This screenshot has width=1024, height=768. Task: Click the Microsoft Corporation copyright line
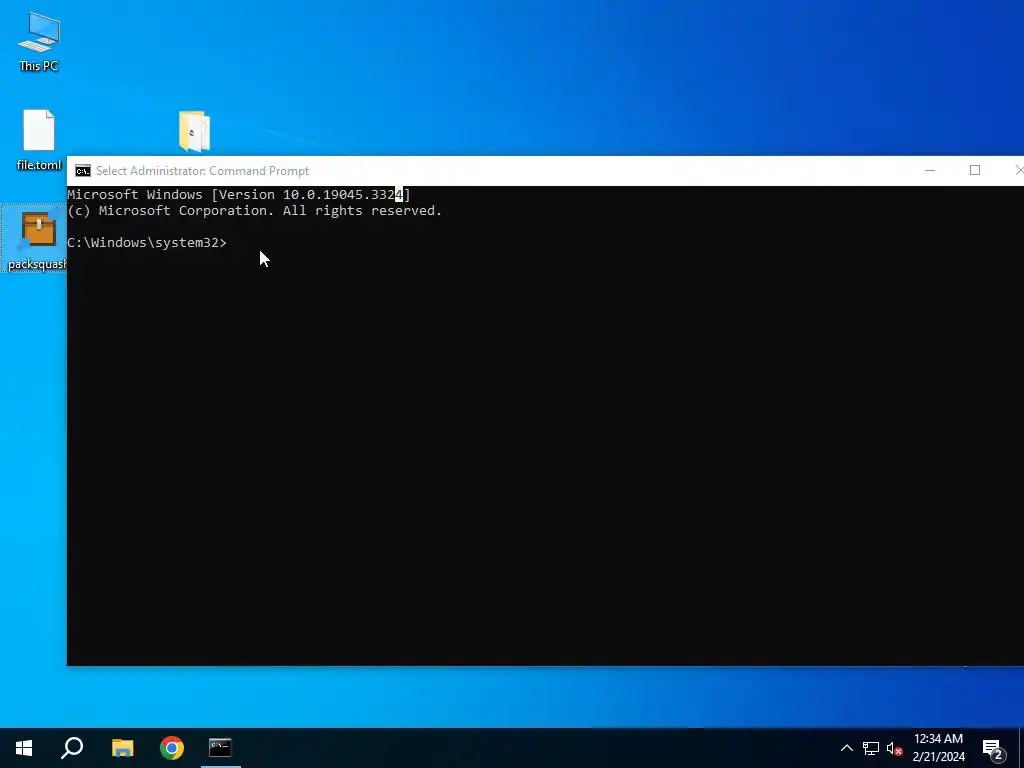click(x=255, y=210)
